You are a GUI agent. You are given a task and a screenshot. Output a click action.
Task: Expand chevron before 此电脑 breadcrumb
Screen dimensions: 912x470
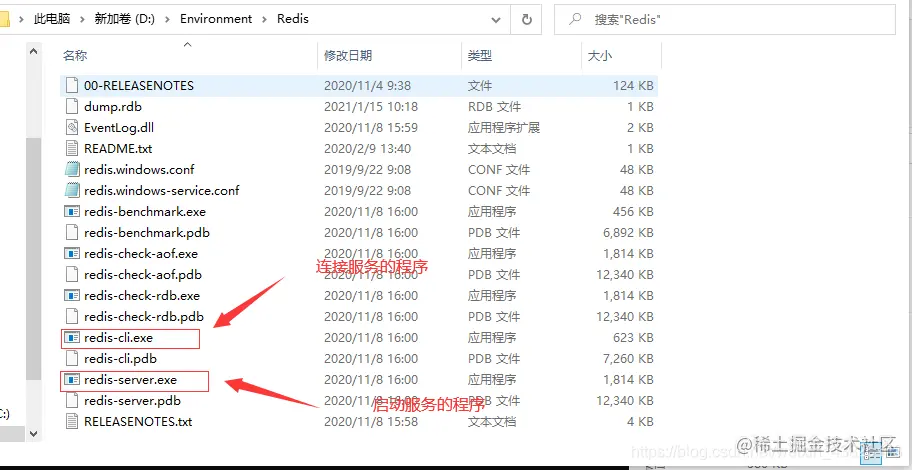point(22,19)
